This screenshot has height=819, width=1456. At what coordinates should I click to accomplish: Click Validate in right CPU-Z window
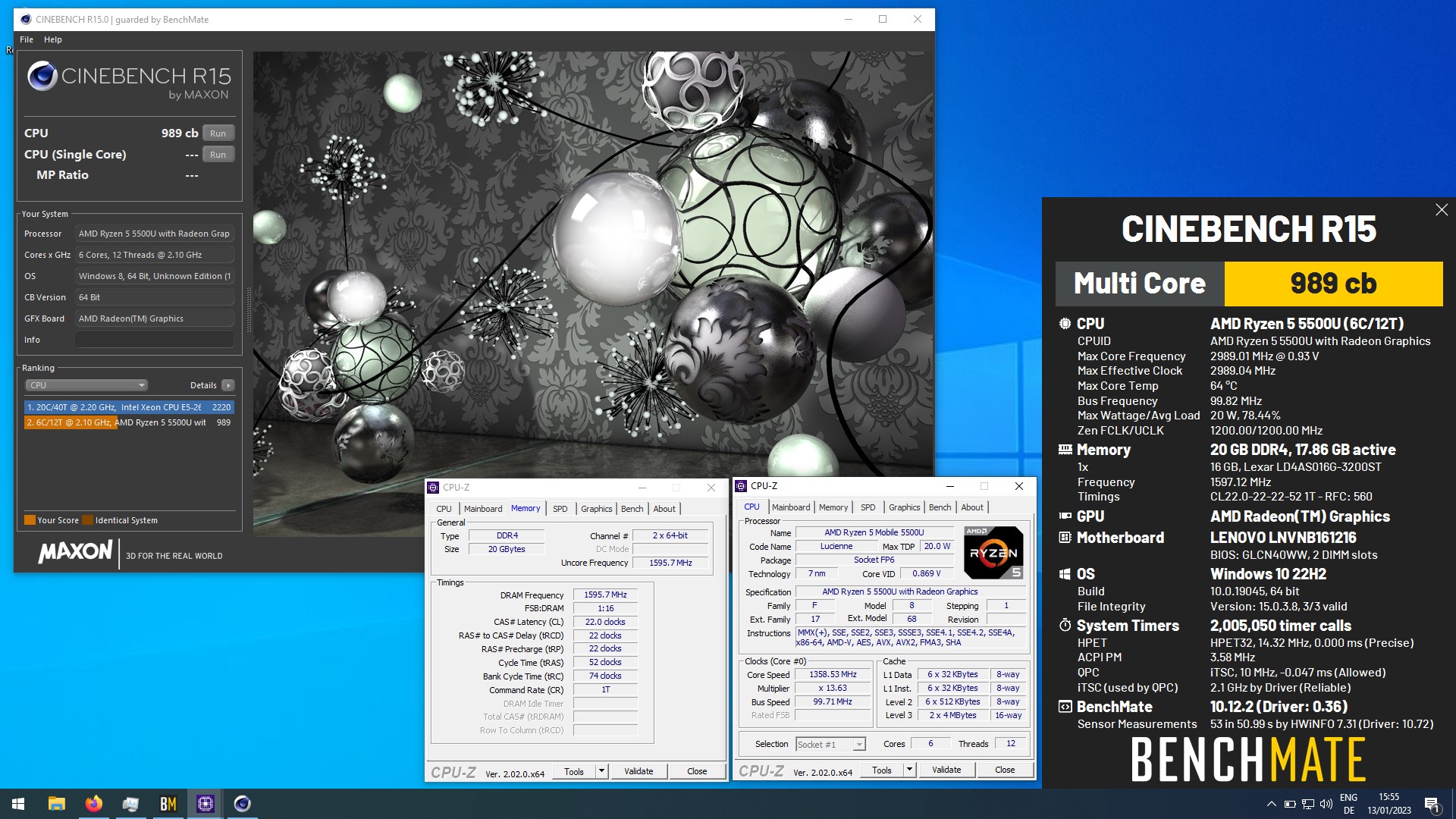pyautogui.click(x=946, y=770)
